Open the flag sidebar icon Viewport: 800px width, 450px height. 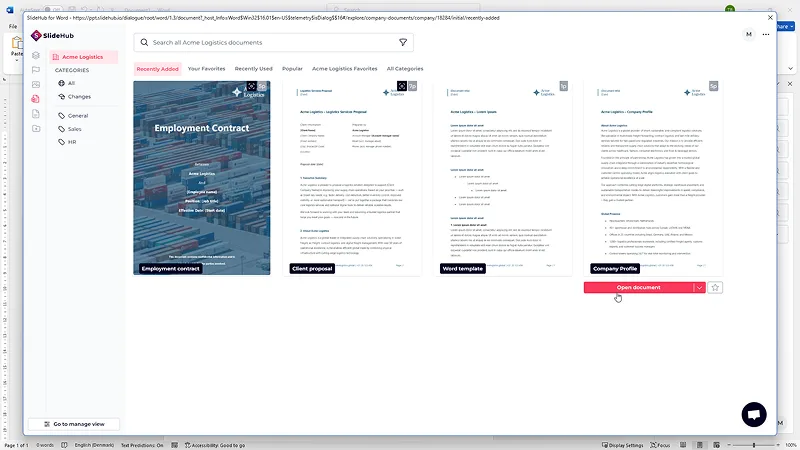pos(36,70)
